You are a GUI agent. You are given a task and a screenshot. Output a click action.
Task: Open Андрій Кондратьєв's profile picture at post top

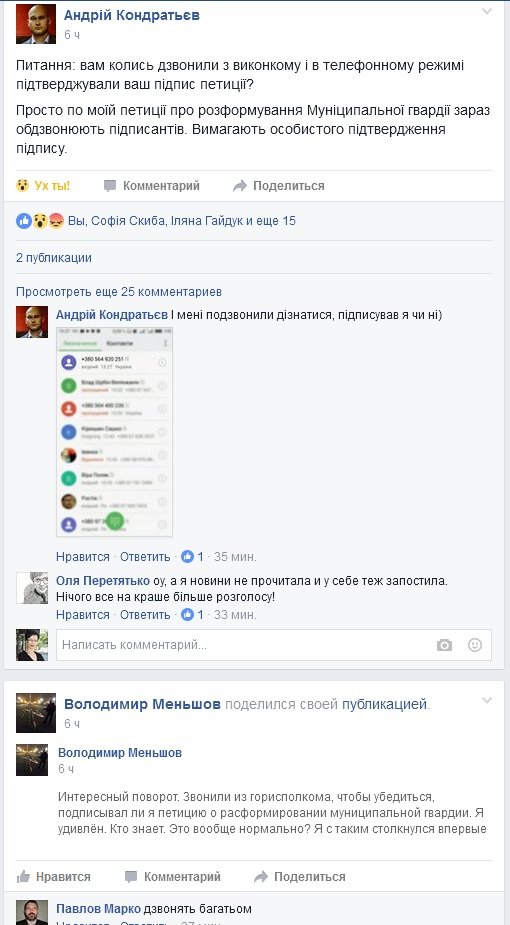tap(36, 24)
